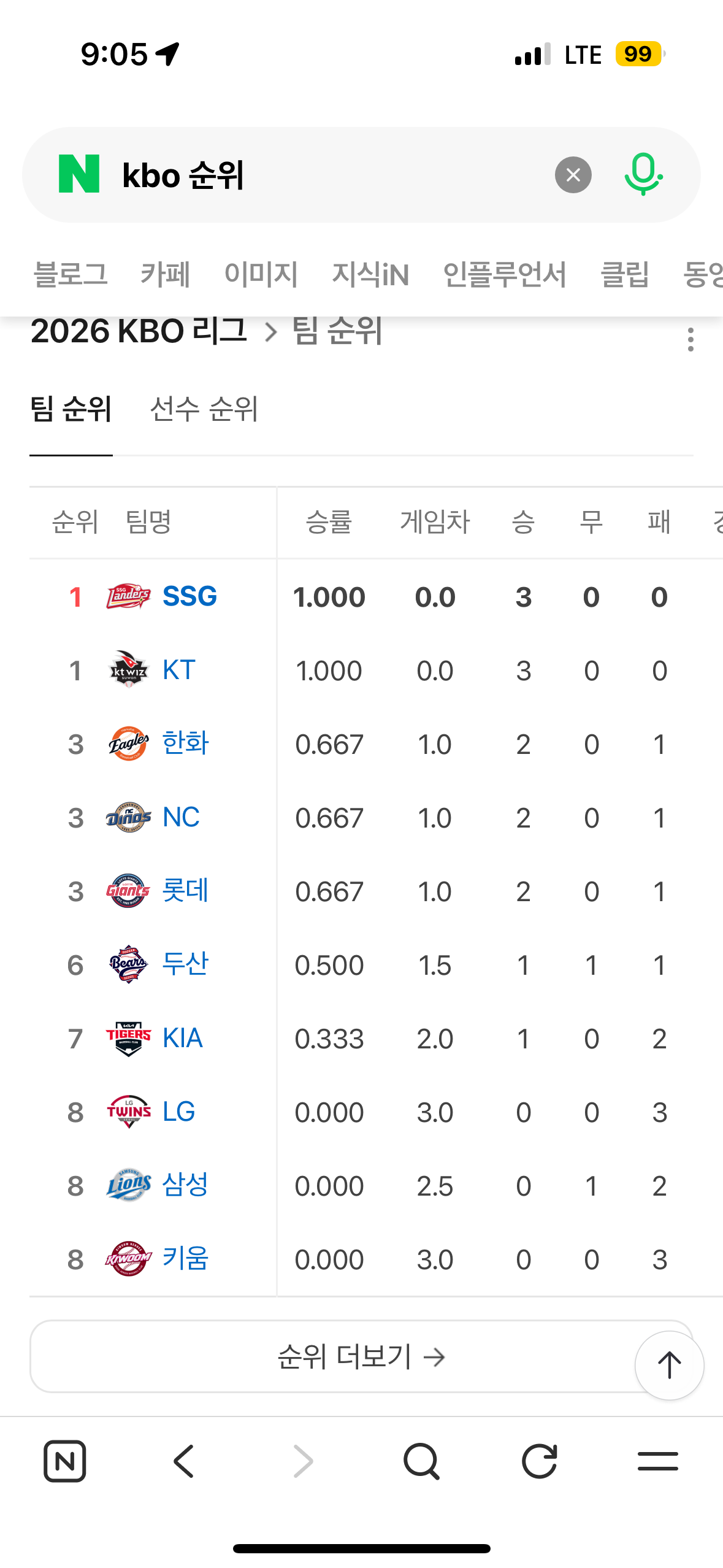Reload the page with refresh icon
Screen dimensions: 723x1568
tap(540, 1461)
